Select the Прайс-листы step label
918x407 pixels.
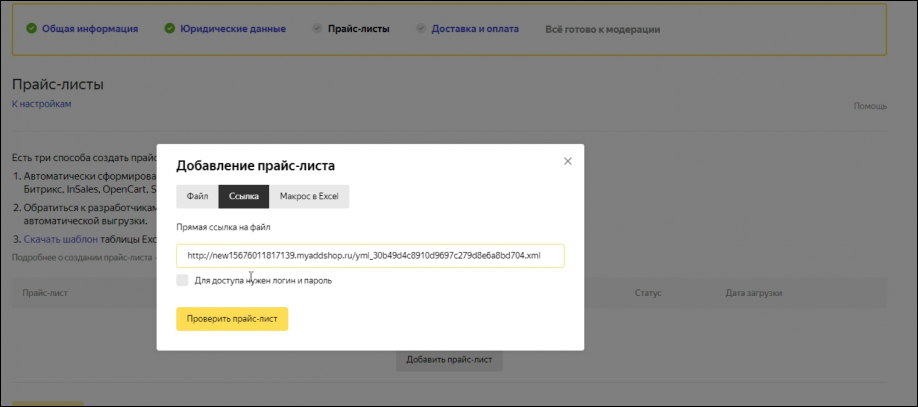click(x=358, y=29)
